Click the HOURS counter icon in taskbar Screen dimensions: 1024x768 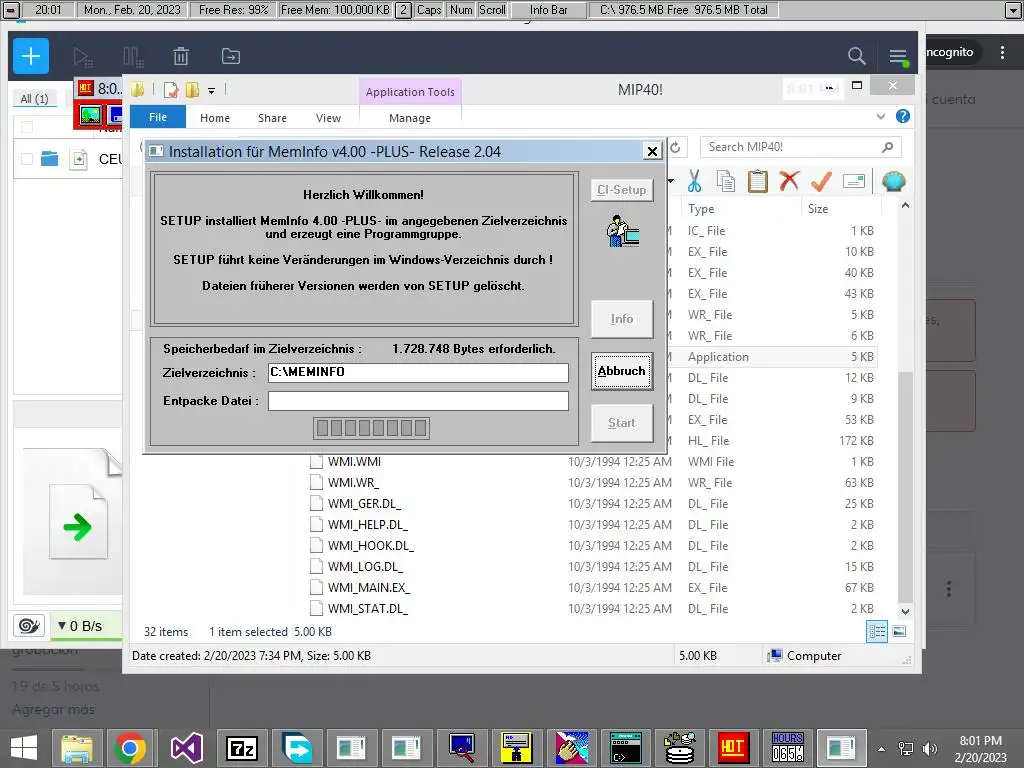pos(788,748)
